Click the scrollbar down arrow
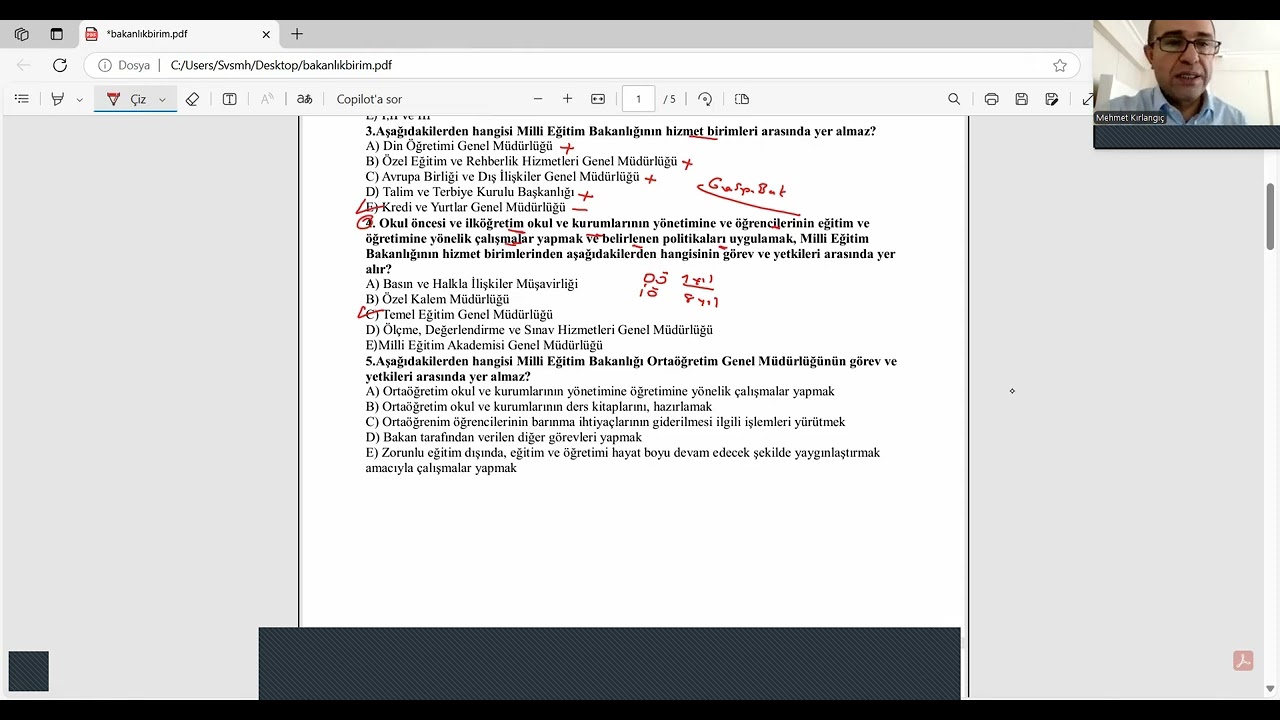 click(1270, 689)
